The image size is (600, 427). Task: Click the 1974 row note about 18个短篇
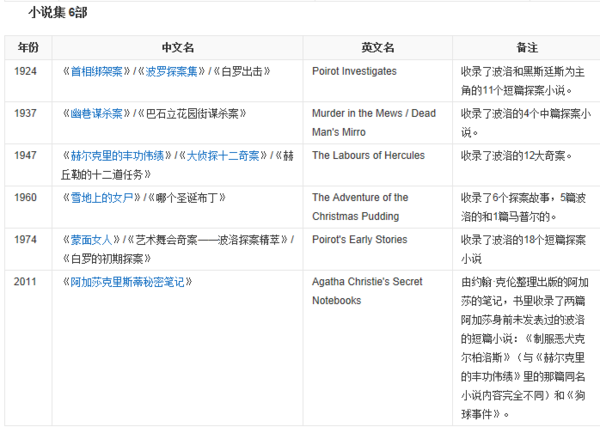click(523, 249)
